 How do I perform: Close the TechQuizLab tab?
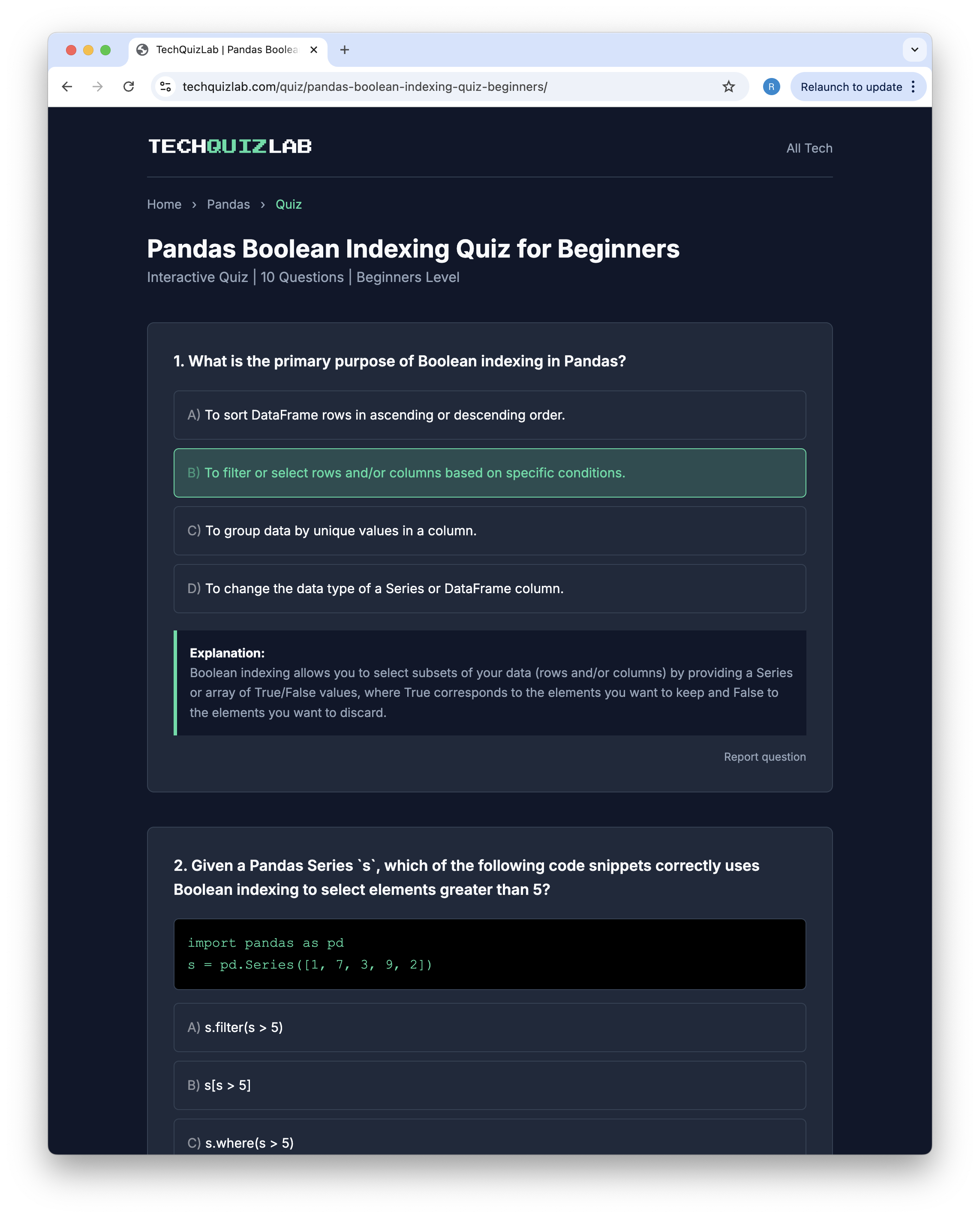tap(314, 50)
